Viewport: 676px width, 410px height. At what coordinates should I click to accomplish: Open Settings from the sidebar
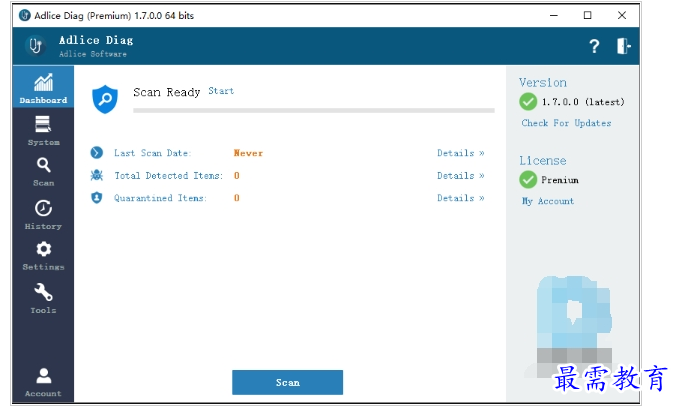[x=43, y=256]
